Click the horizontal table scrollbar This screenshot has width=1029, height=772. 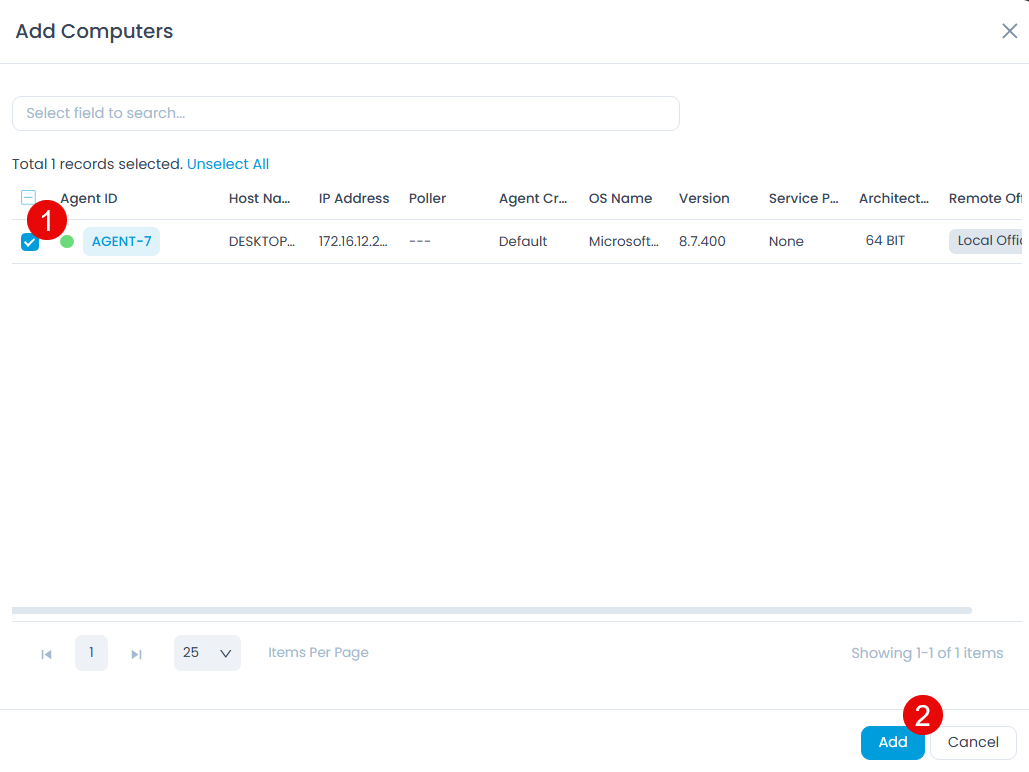[491, 610]
